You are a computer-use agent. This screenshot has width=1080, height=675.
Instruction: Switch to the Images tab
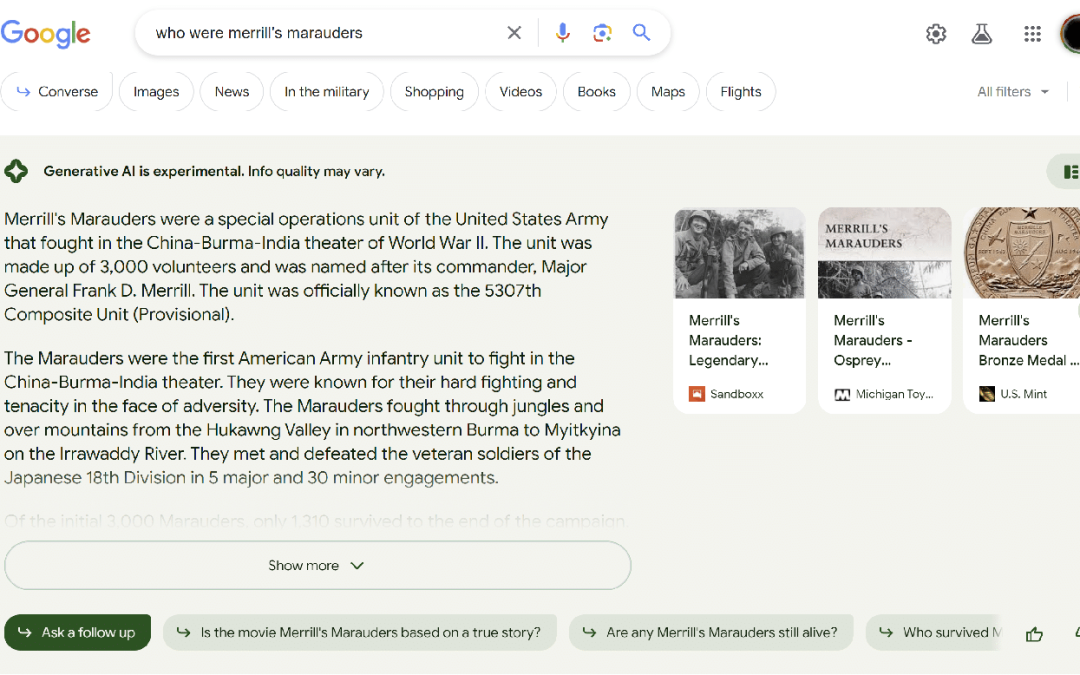tap(156, 91)
